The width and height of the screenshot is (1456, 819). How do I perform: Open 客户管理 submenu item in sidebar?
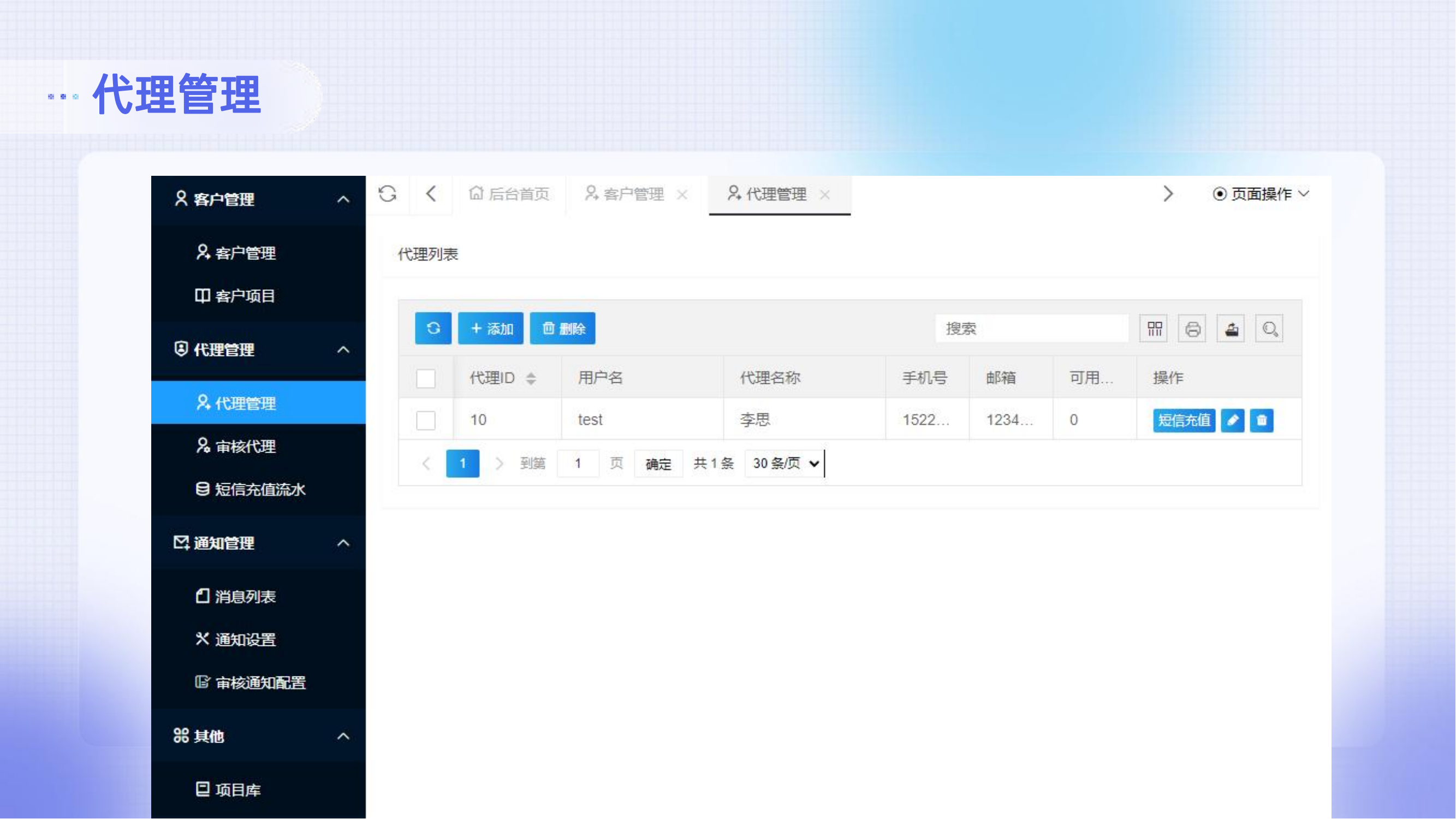click(x=258, y=253)
